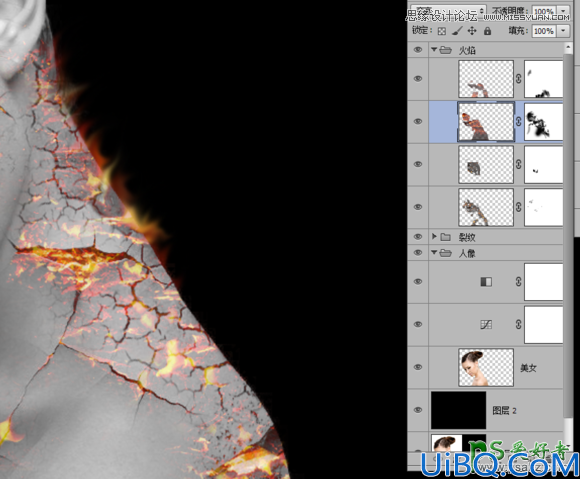Screen dimensions: 580x479
Task: Click the lock all padlock icon
Action: click(x=487, y=31)
